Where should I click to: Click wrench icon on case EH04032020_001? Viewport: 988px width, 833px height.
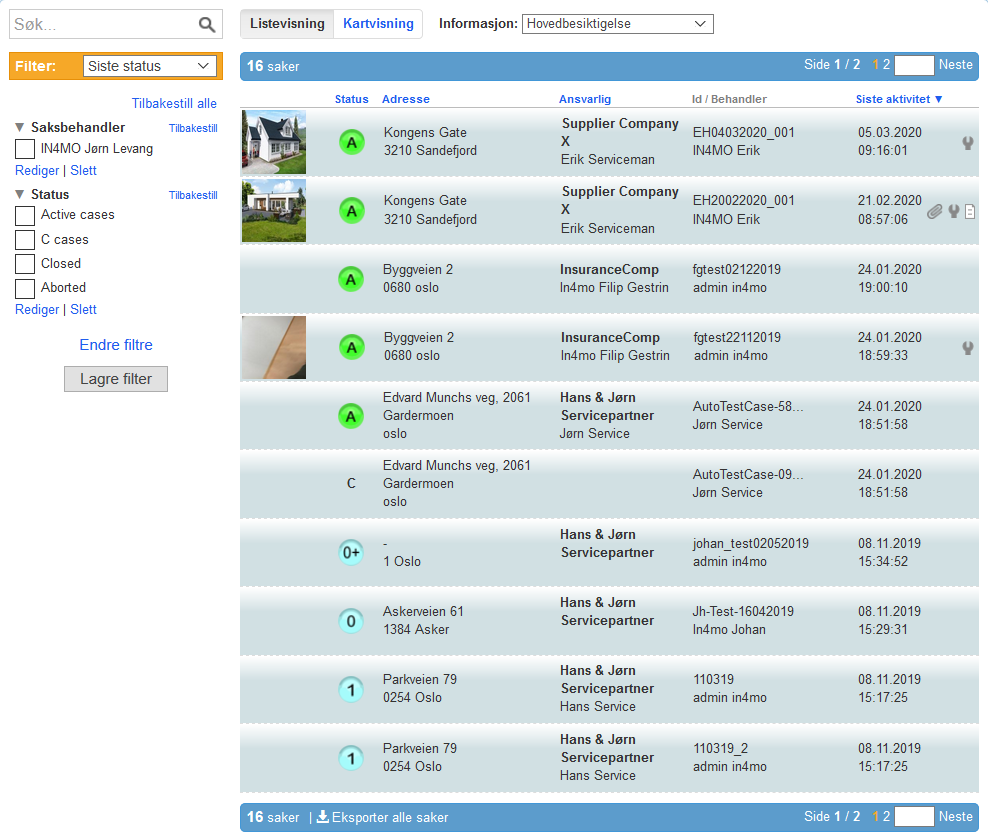tap(967, 143)
